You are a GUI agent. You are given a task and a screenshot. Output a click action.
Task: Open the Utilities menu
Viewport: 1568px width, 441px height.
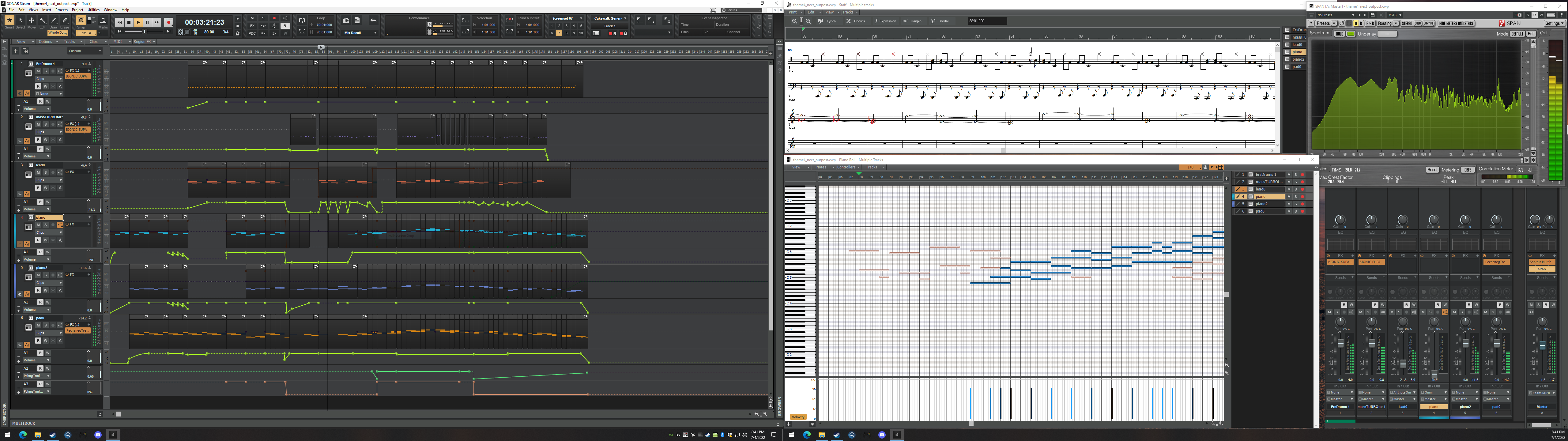[93, 10]
